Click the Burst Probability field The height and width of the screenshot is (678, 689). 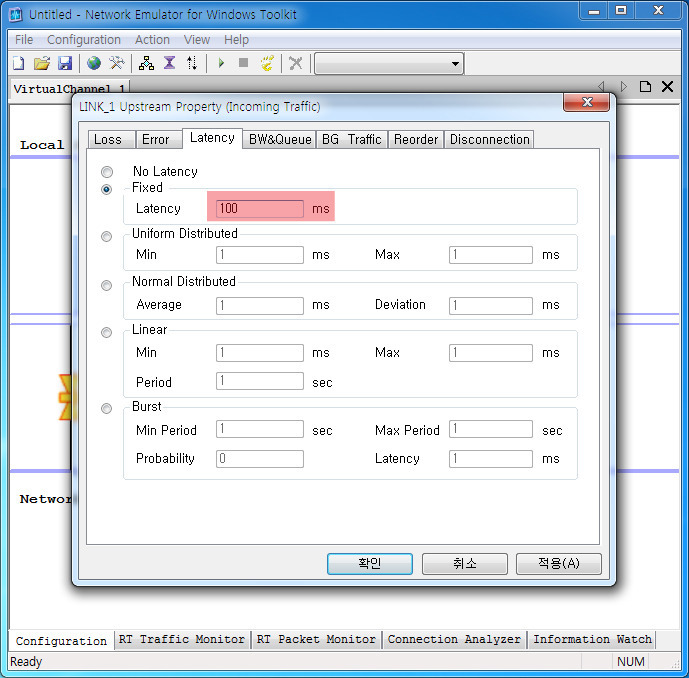click(260, 459)
